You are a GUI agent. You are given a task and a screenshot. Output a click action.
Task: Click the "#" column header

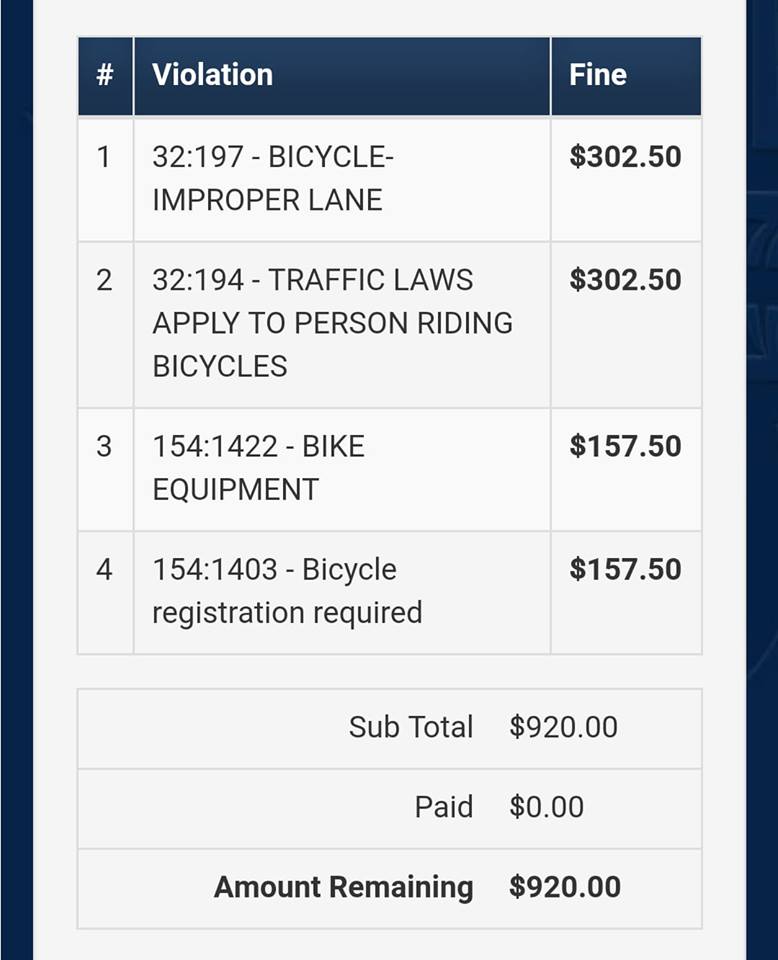[x=105, y=75]
